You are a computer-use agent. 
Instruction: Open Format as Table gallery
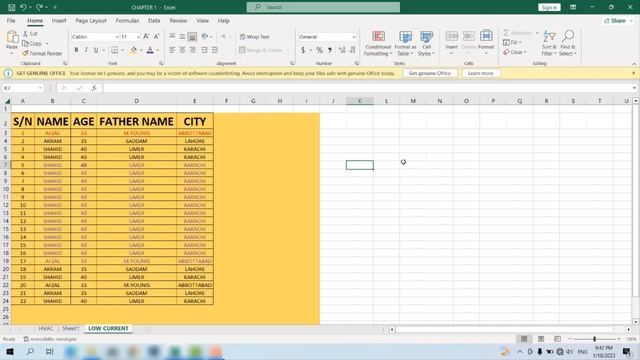405,43
